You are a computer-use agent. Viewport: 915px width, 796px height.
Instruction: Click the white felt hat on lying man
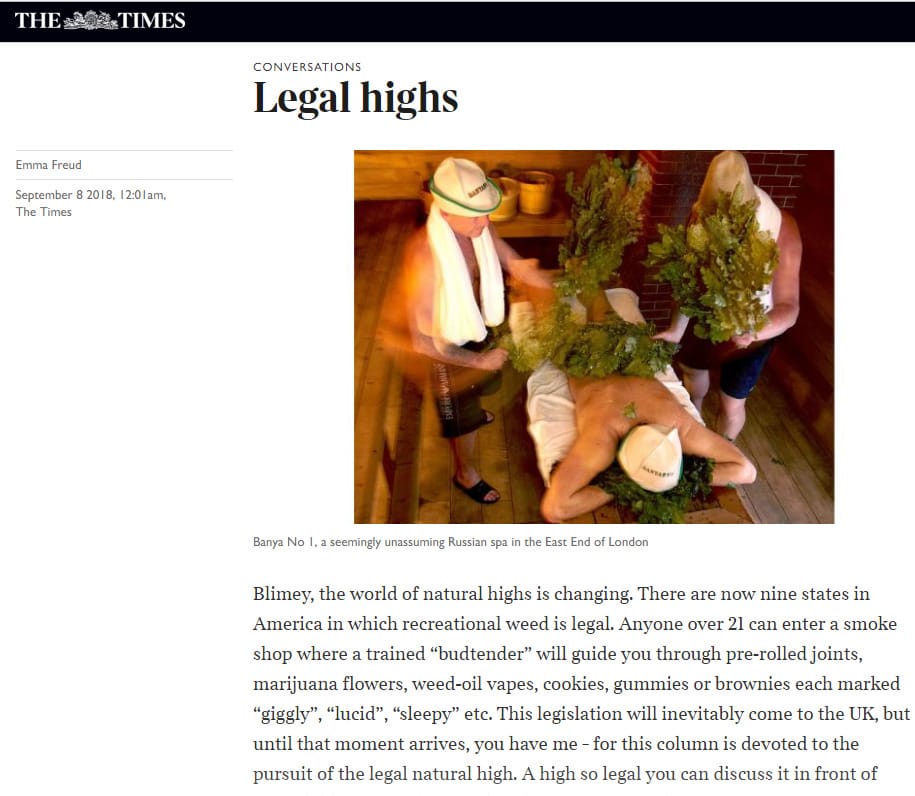pyautogui.click(x=650, y=458)
